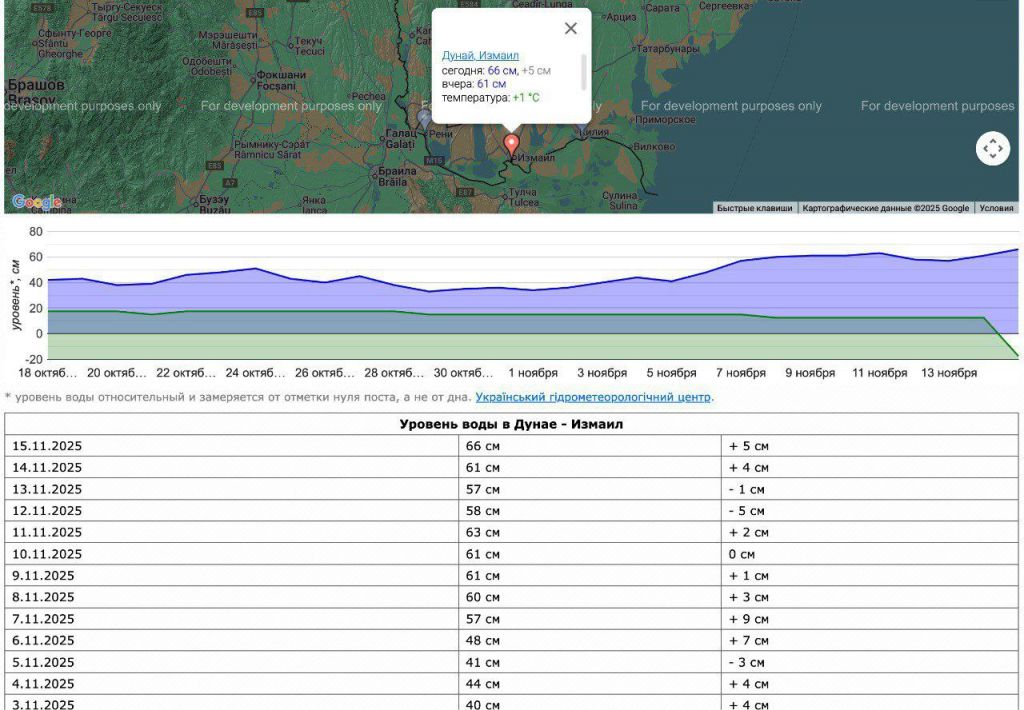Open Український гідрометеорологічний центр link
The width and height of the screenshot is (1024, 710).
point(593,397)
